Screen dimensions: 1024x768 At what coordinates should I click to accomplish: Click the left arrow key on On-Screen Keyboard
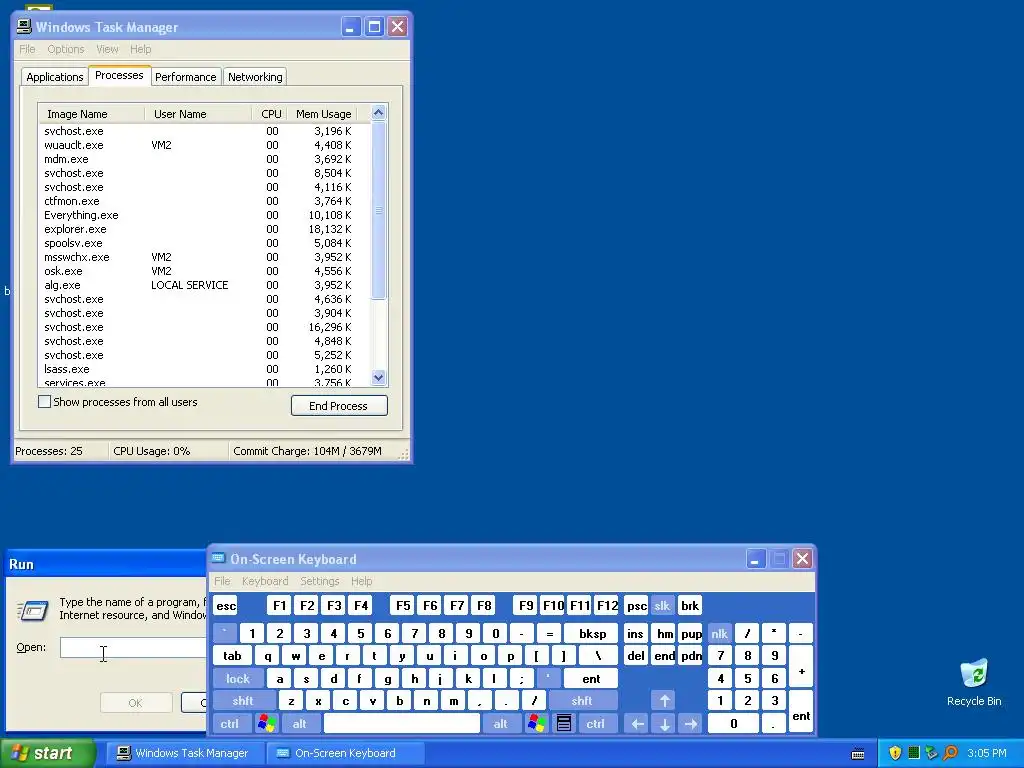(638, 724)
